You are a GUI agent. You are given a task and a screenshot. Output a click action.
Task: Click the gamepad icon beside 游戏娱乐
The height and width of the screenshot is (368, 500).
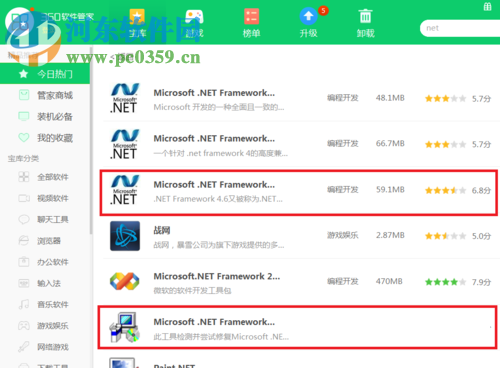24,326
